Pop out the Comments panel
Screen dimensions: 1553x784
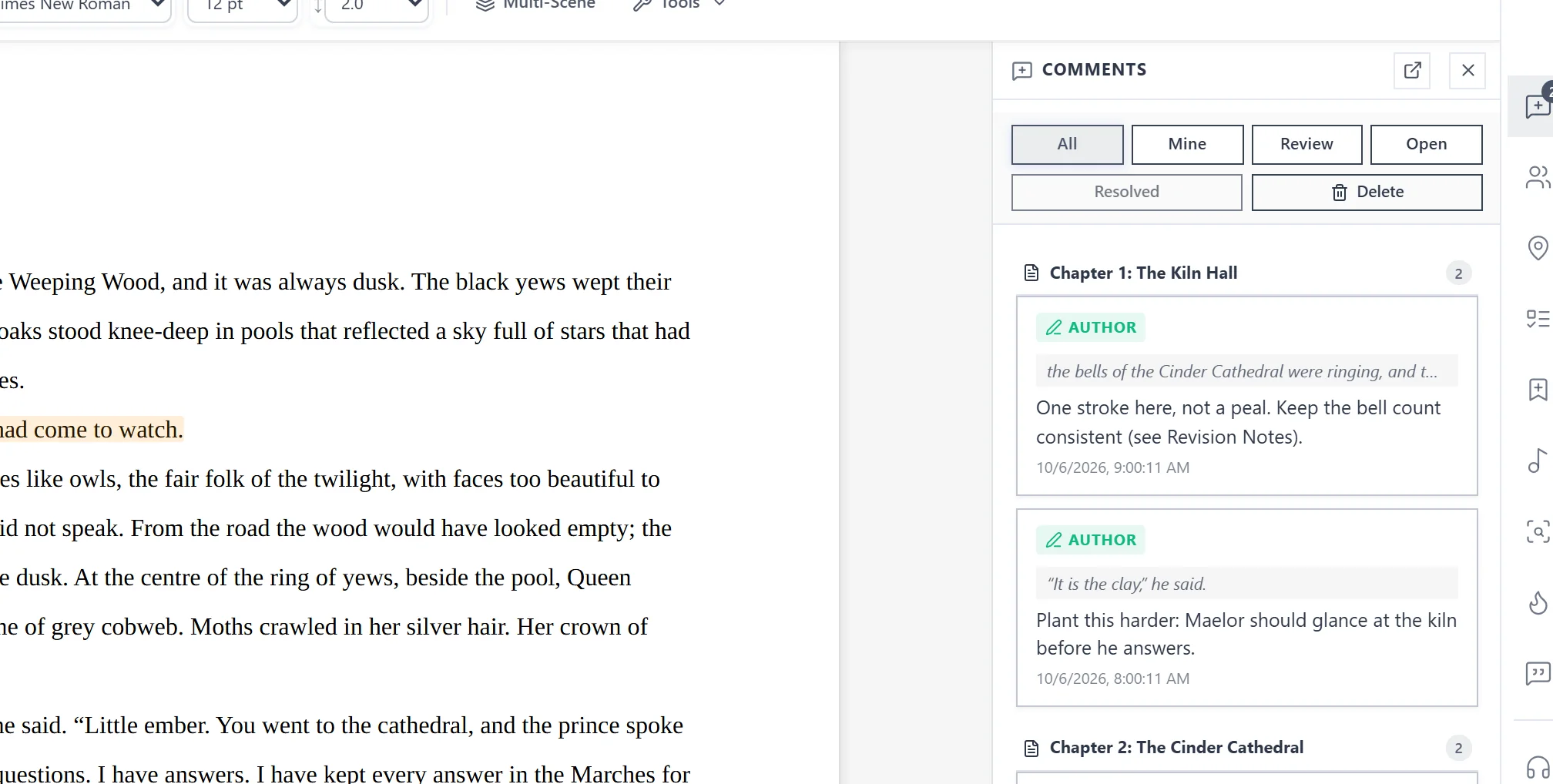pos(1412,71)
